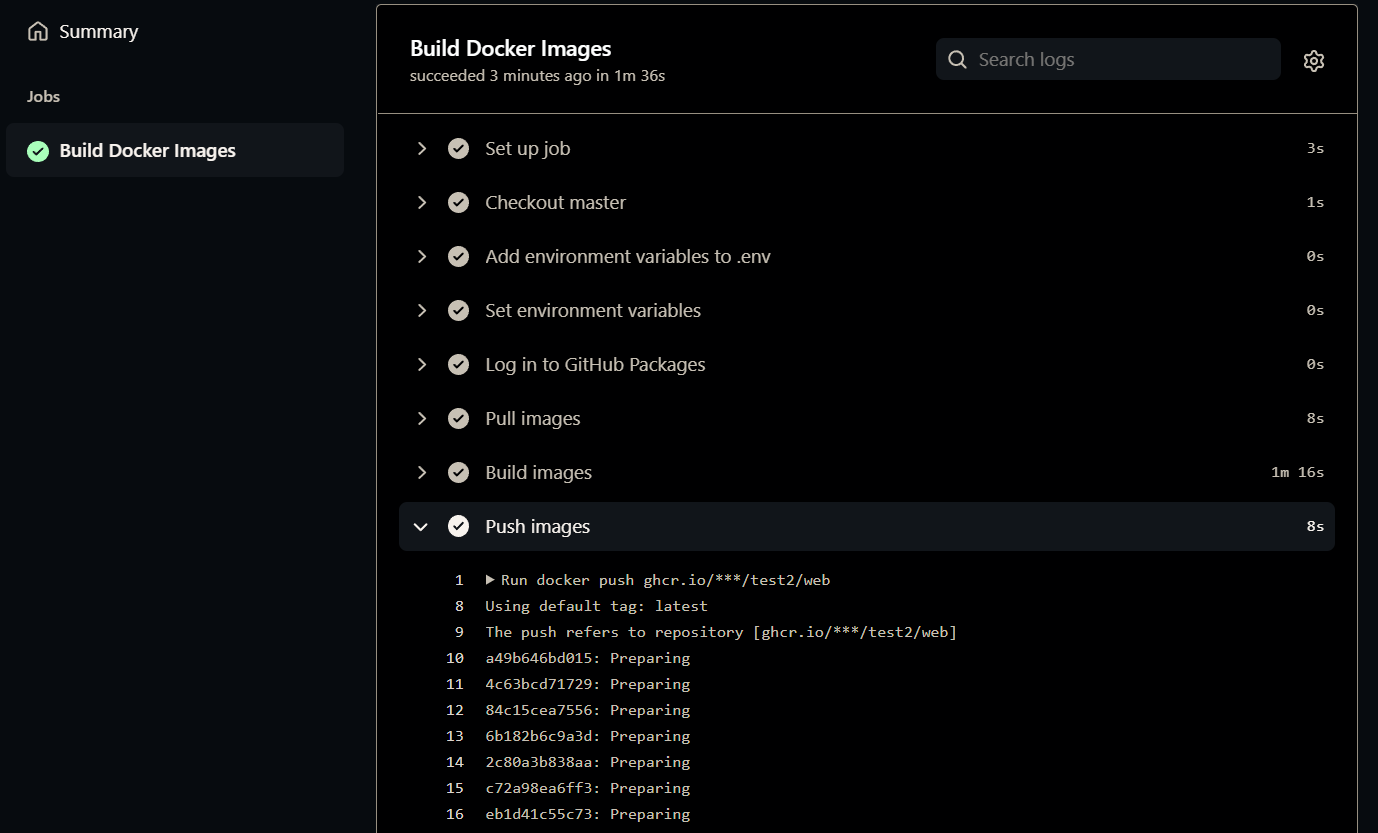Click the search magnifier icon in logs
The image size is (1378, 833).
(957, 60)
